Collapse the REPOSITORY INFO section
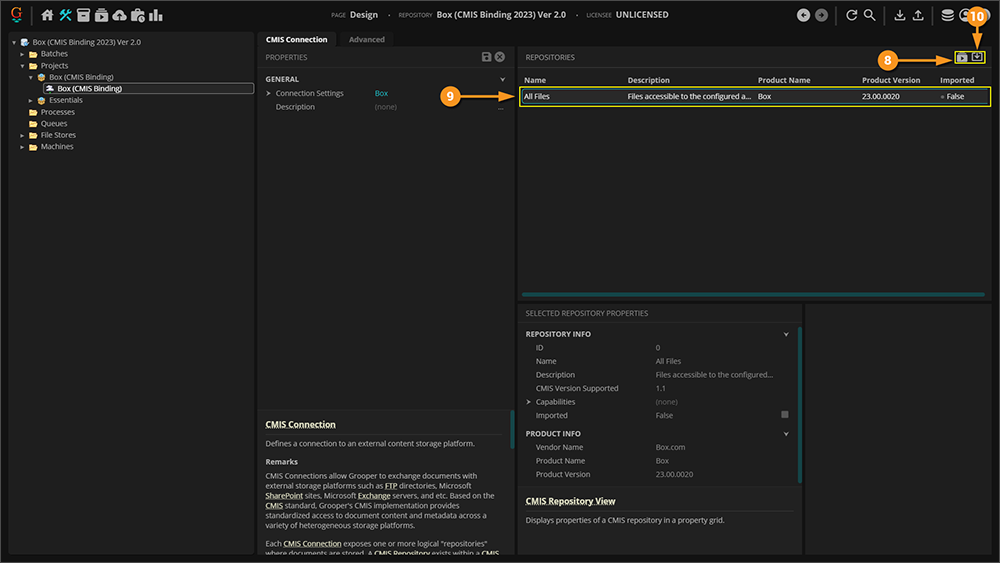Viewport: 1000px width, 563px height. (x=786, y=334)
